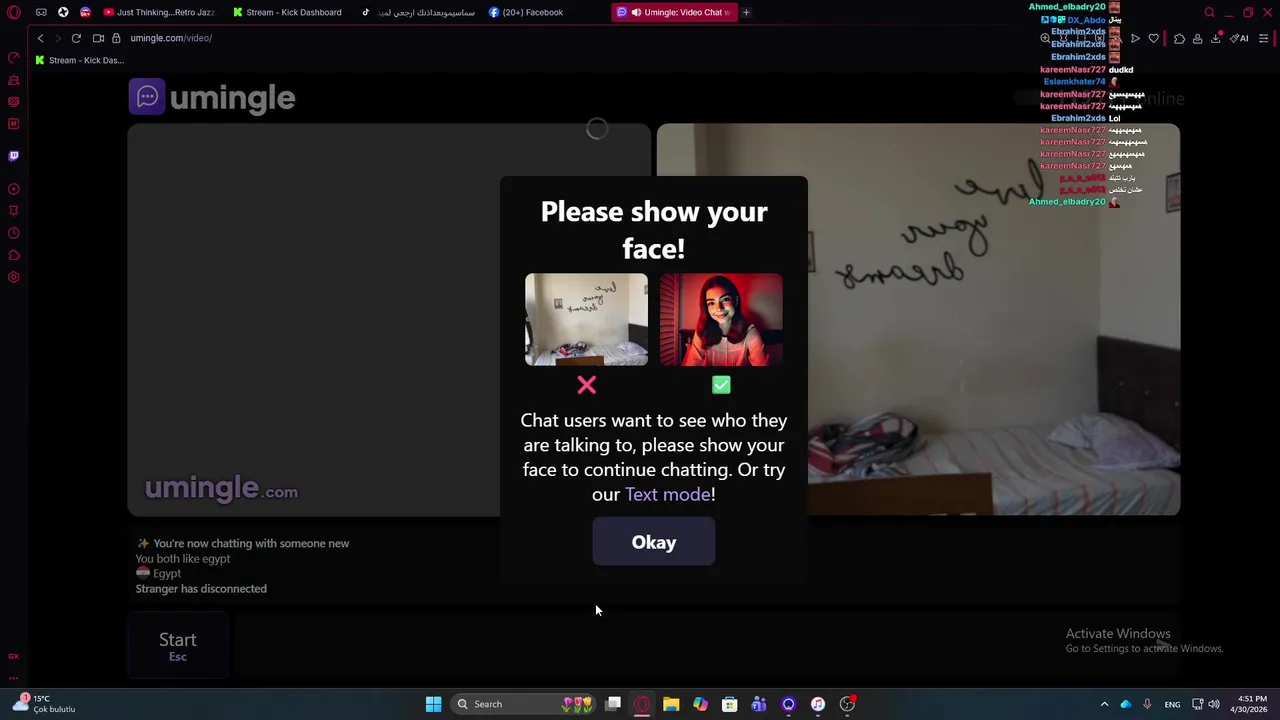Click the profile account icon in toolbar
The height and width of the screenshot is (720, 1280).
pyautogui.click(x=1197, y=38)
